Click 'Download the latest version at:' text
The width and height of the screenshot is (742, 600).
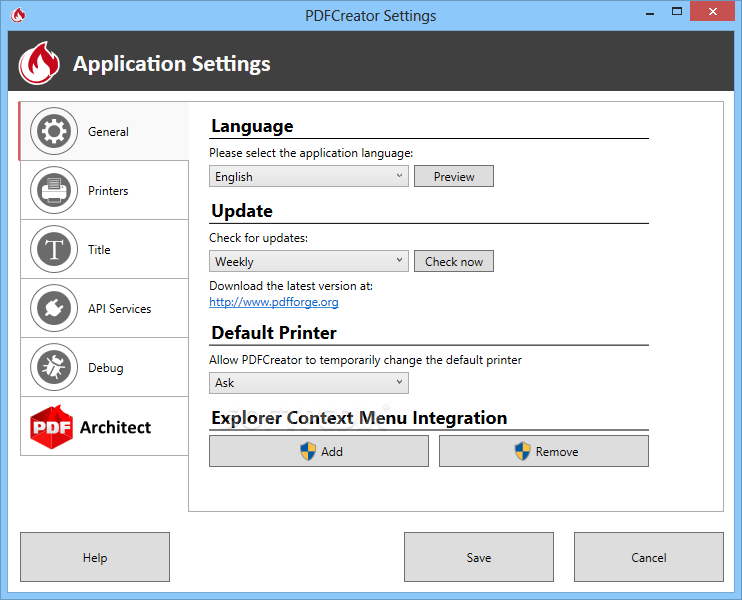click(291, 286)
